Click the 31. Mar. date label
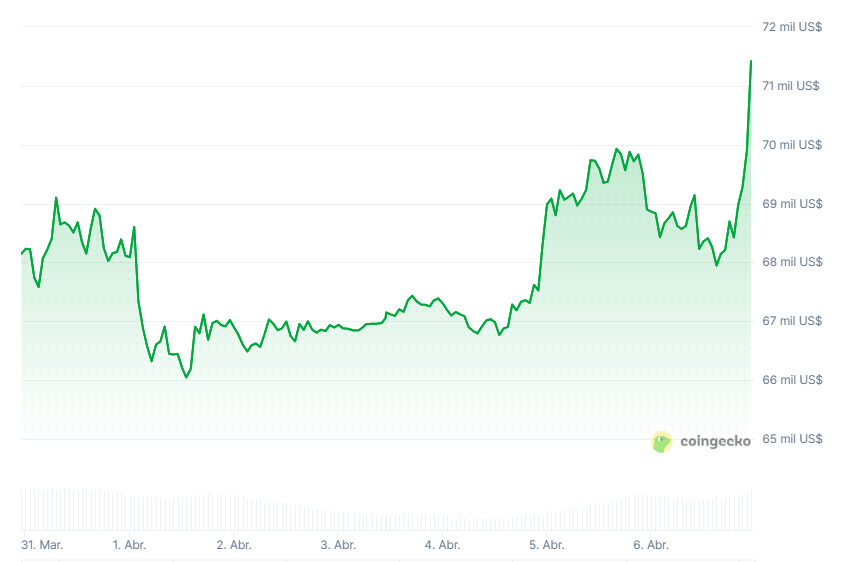 pyautogui.click(x=42, y=545)
